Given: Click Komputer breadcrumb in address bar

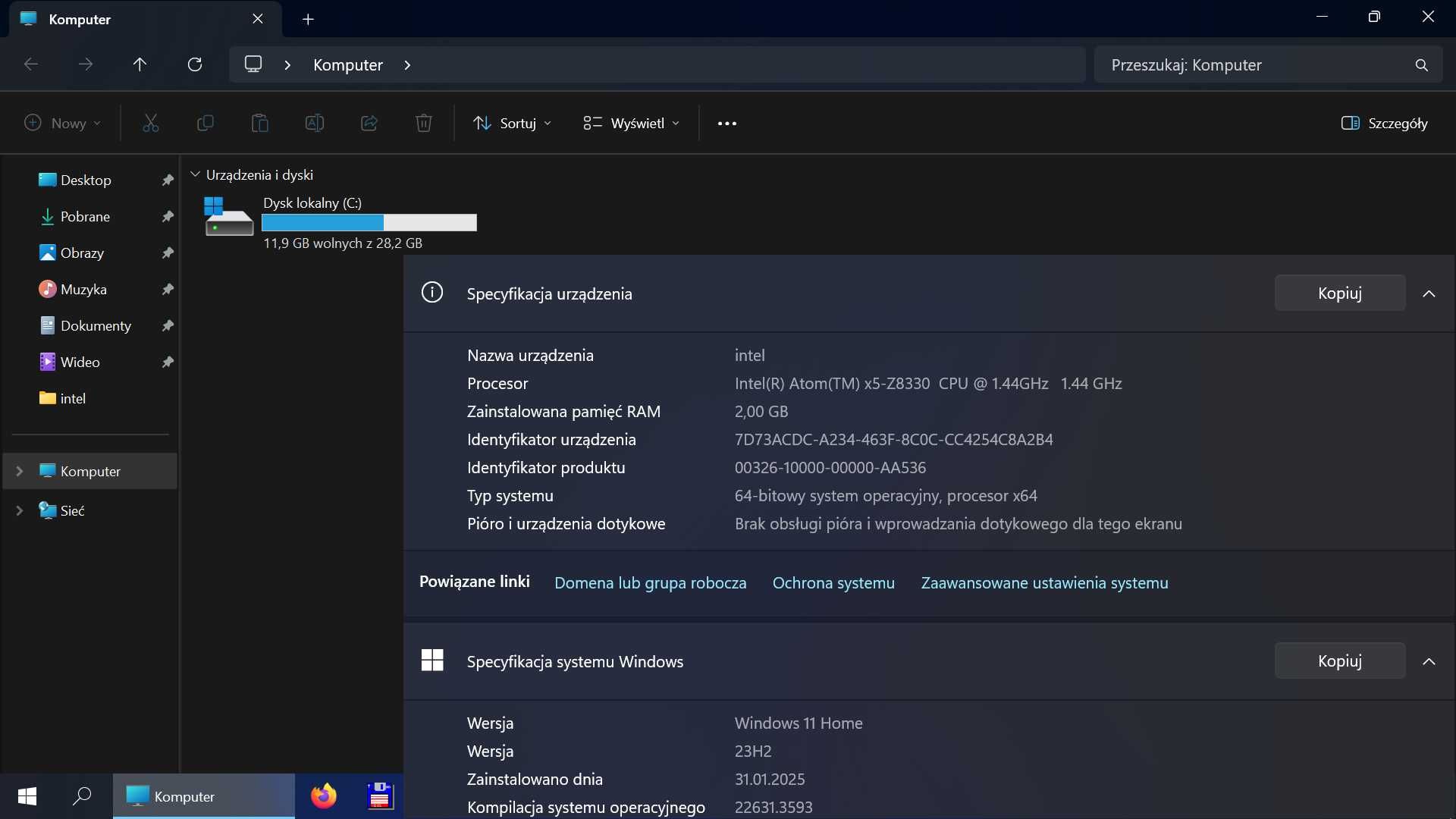Looking at the screenshot, I should (x=348, y=65).
